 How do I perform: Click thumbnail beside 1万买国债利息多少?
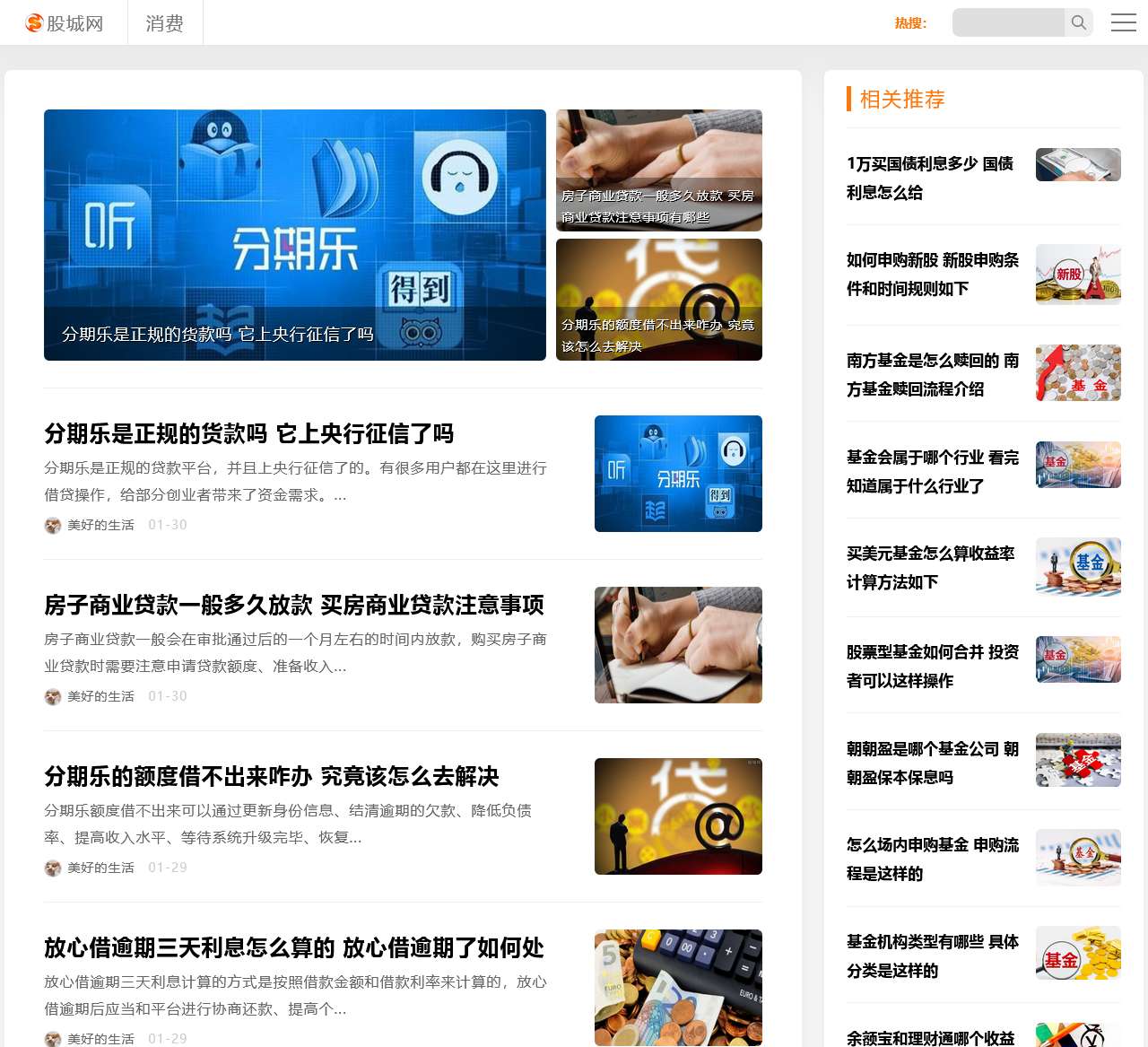coord(1078,165)
